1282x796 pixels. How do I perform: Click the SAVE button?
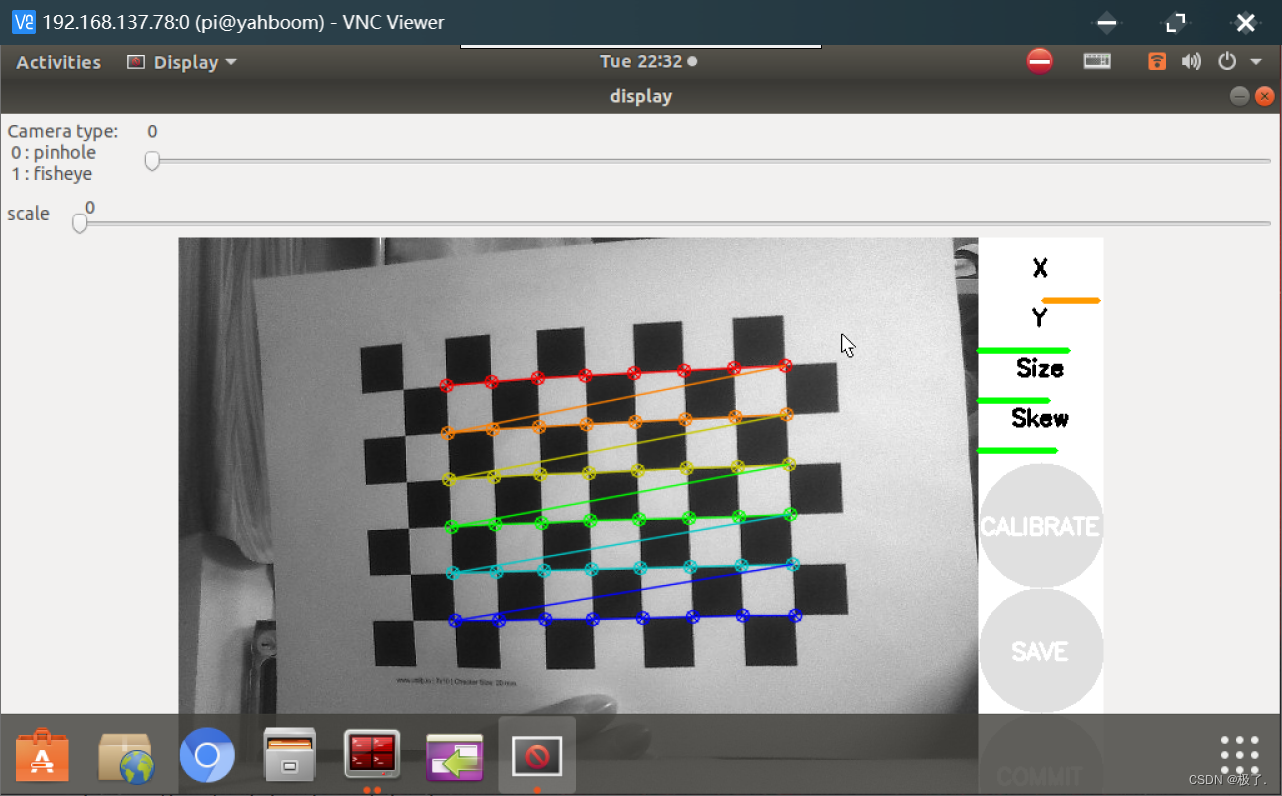pos(1040,651)
